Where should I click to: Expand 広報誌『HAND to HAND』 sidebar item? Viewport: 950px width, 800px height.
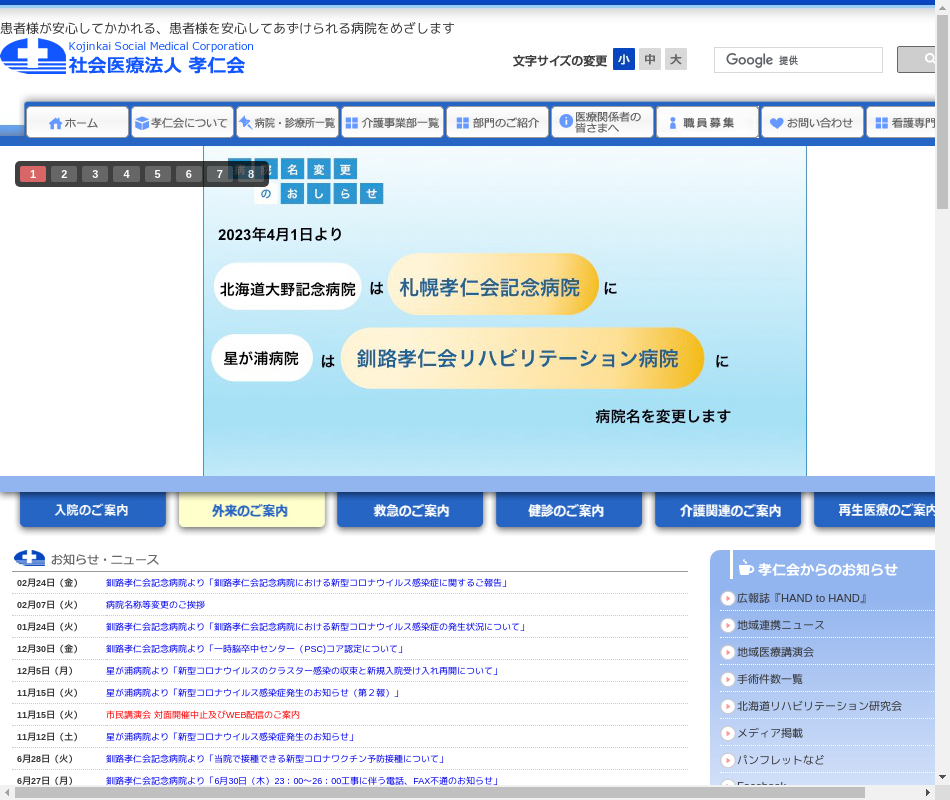coord(727,598)
